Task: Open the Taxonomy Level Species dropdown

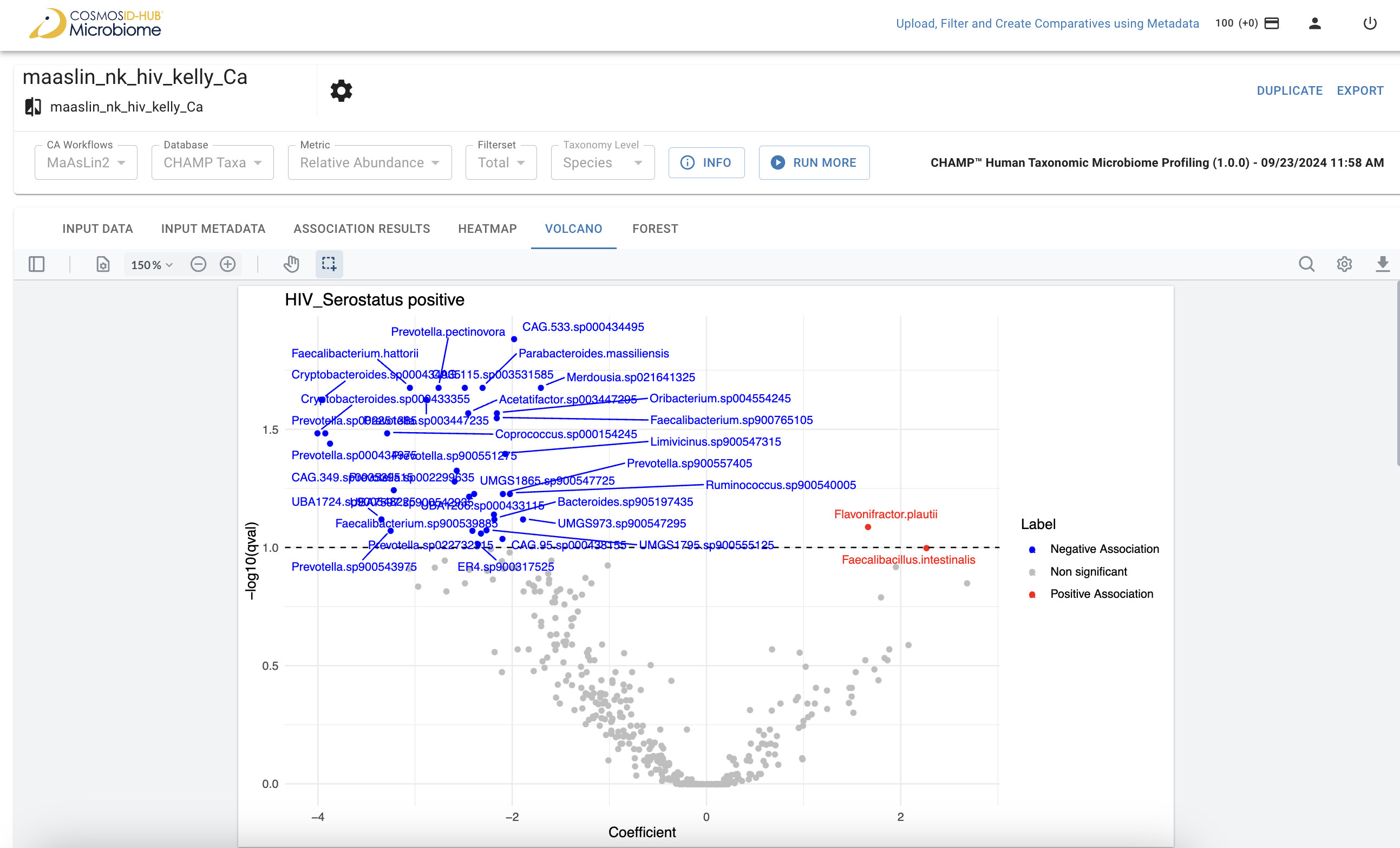Action: pyautogui.click(x=602, y=162)
